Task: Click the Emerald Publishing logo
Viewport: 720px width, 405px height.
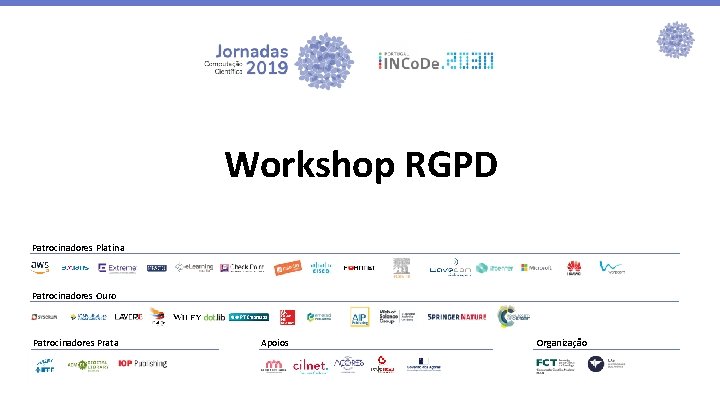Action: tap(319, 317)
